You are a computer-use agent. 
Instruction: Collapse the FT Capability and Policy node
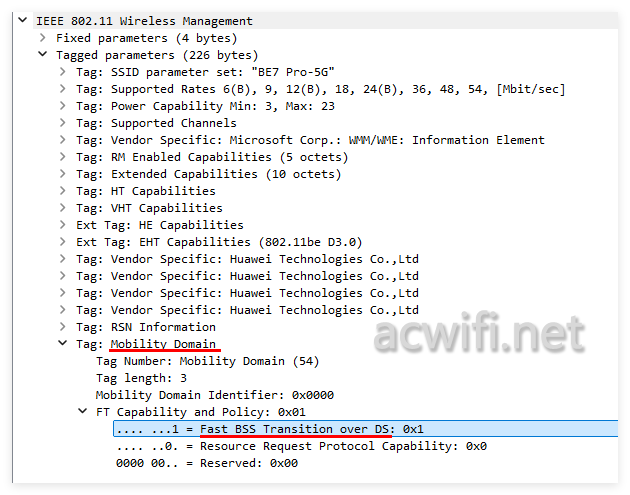click(83, 412)
